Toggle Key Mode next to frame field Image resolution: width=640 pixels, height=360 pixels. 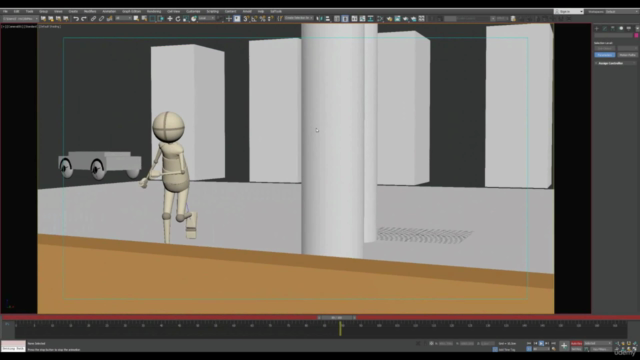tap(529, 349)
